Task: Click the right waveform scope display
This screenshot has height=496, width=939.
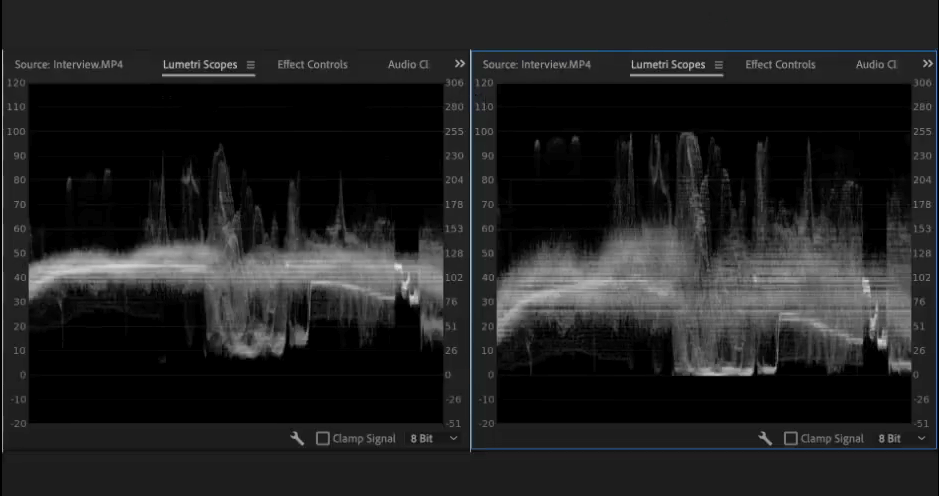Action: tap(703, 250)
